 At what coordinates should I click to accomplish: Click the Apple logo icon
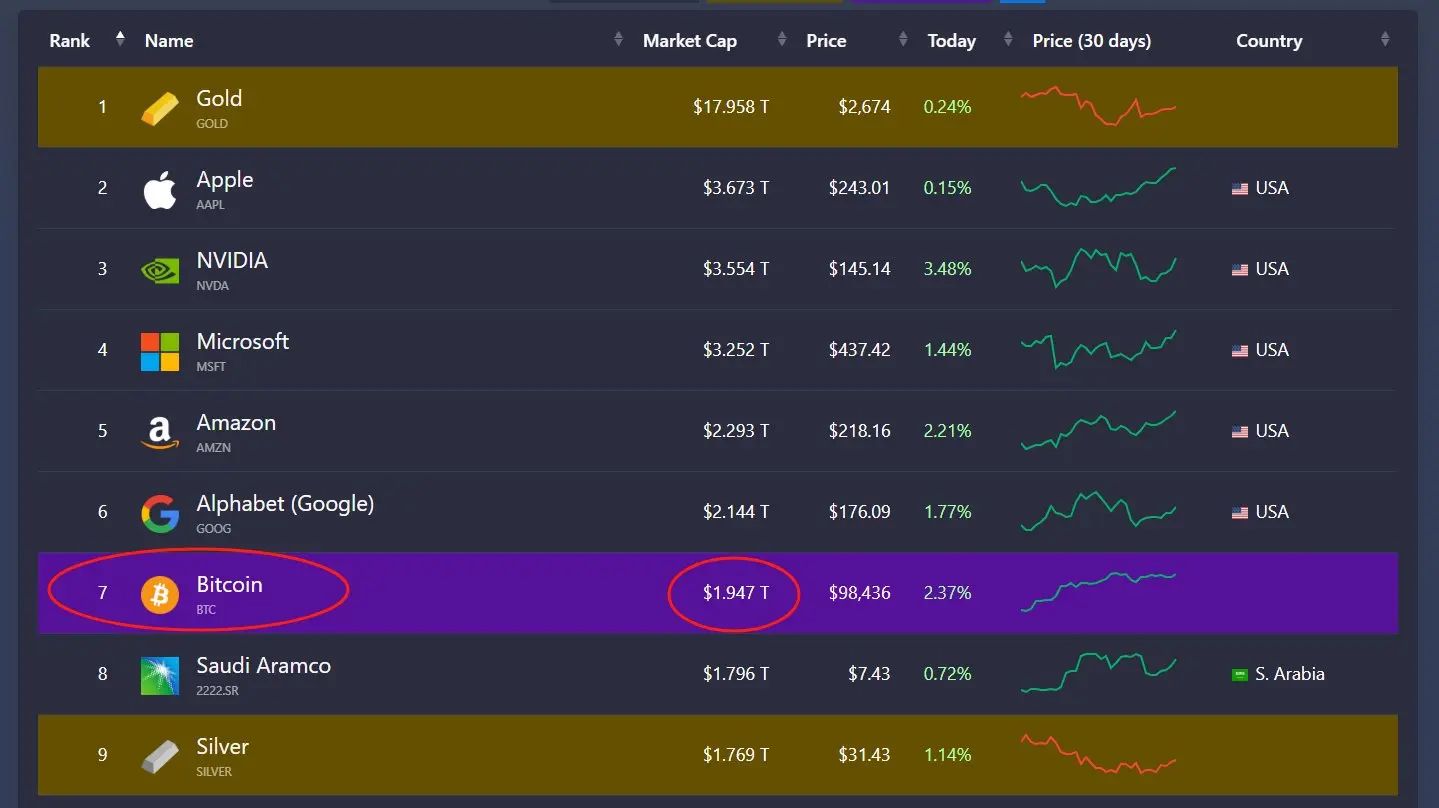pyautogui.click(x=160, y=190)
